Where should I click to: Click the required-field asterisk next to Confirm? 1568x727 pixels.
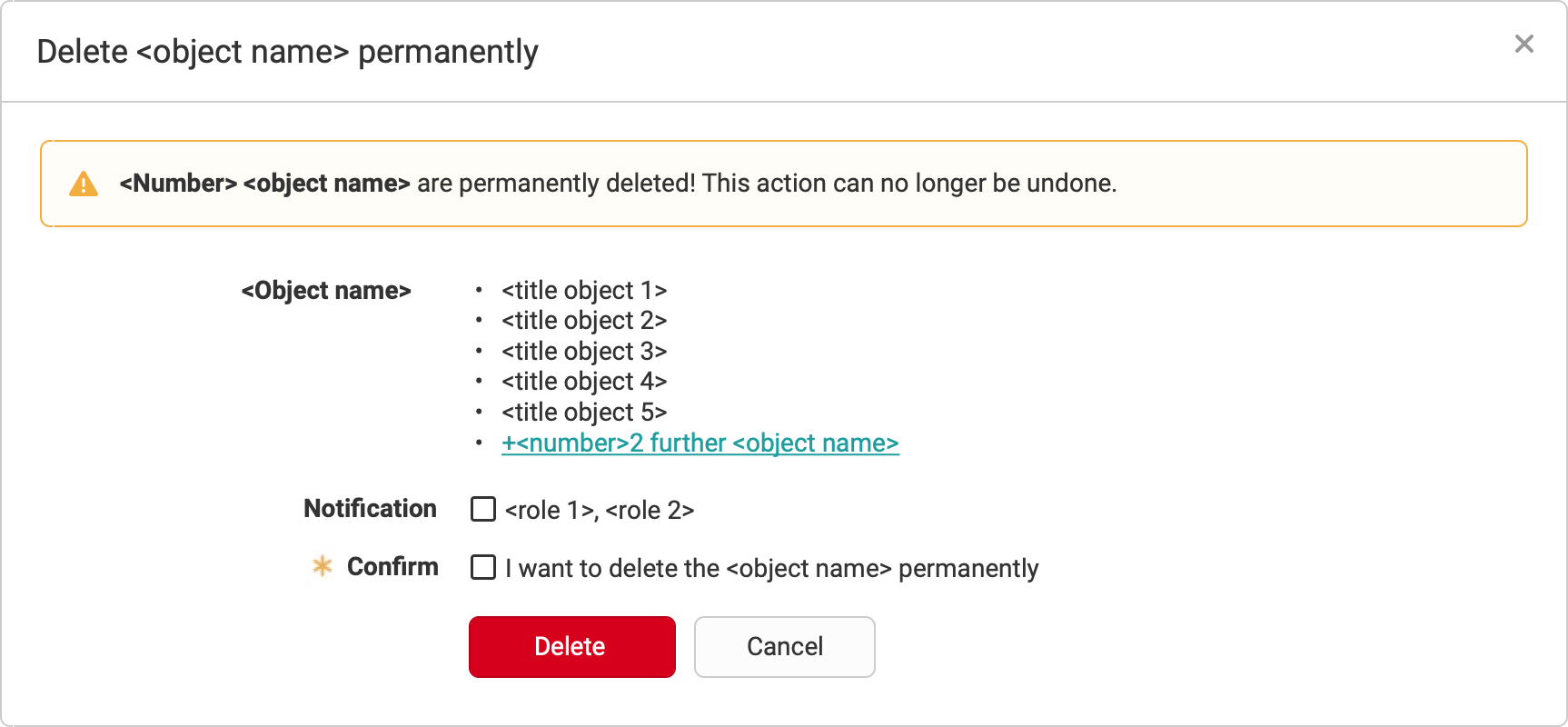click(323, 566)
